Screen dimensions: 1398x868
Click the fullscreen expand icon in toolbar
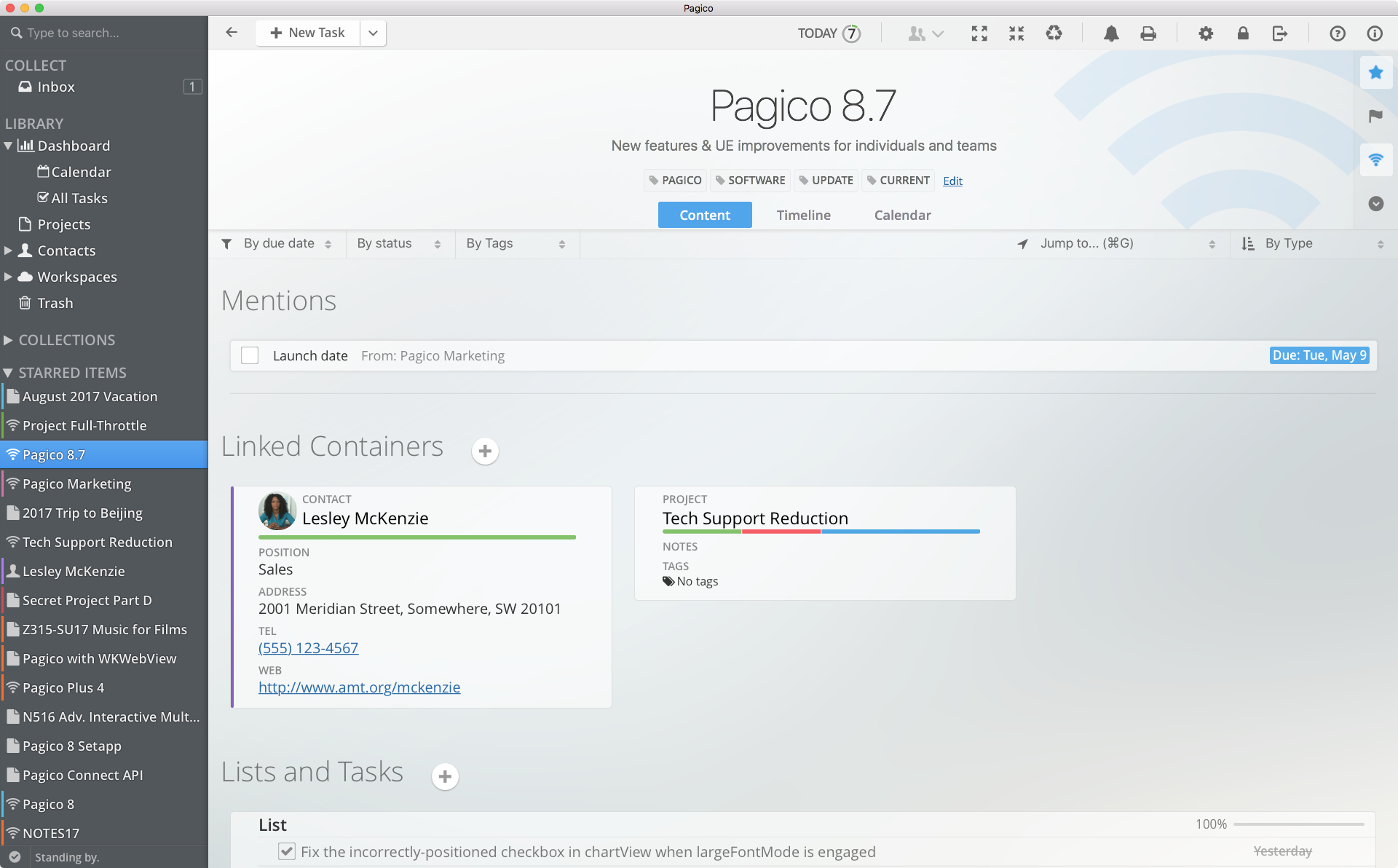979,33
